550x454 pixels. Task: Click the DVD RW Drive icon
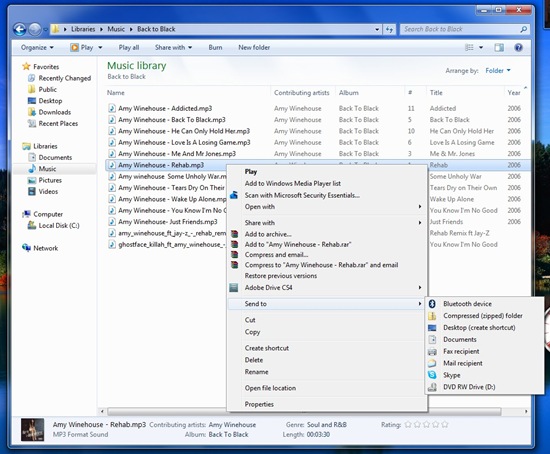[x=432, y=387]
